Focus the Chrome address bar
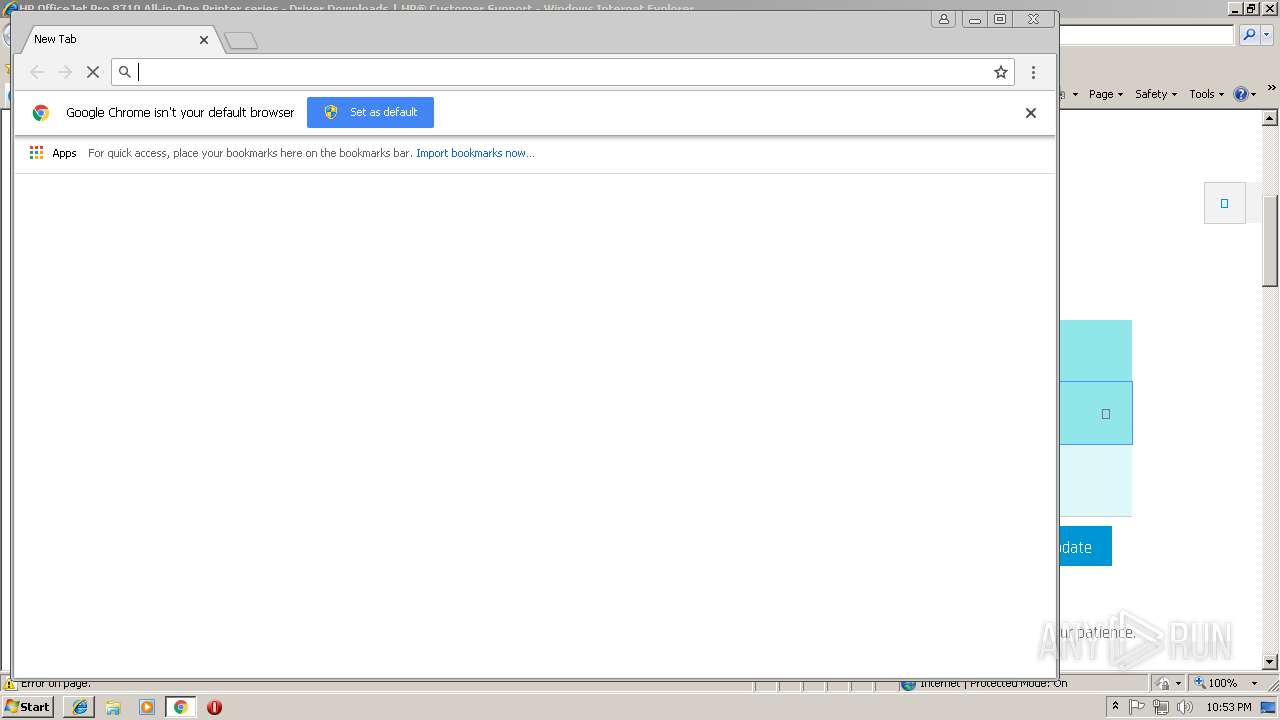The width and height of the screenshot is (1280, 720). pyautogui.click(x=563, y=72)
